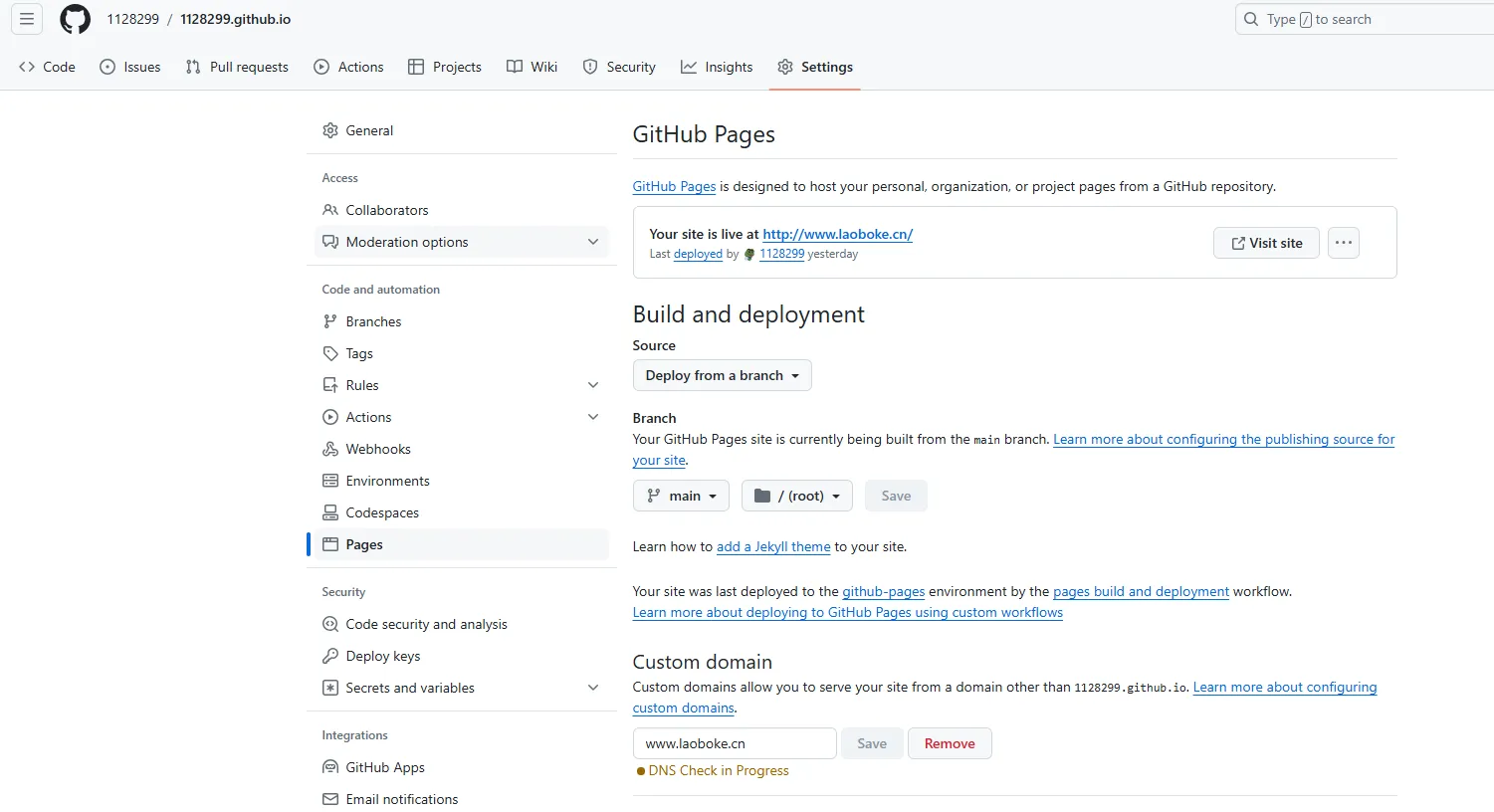Open the three-dots site options menu
Viewport: 1494px width, 812px height.
(x=1343, y=243)
